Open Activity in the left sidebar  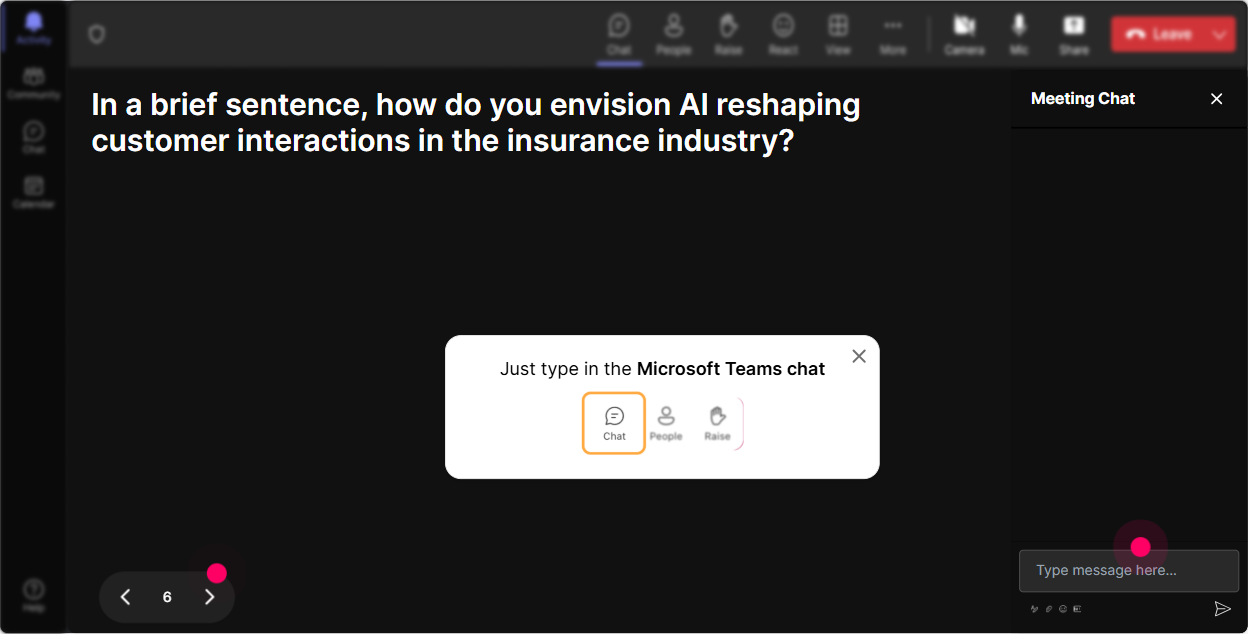coord(34,29)
